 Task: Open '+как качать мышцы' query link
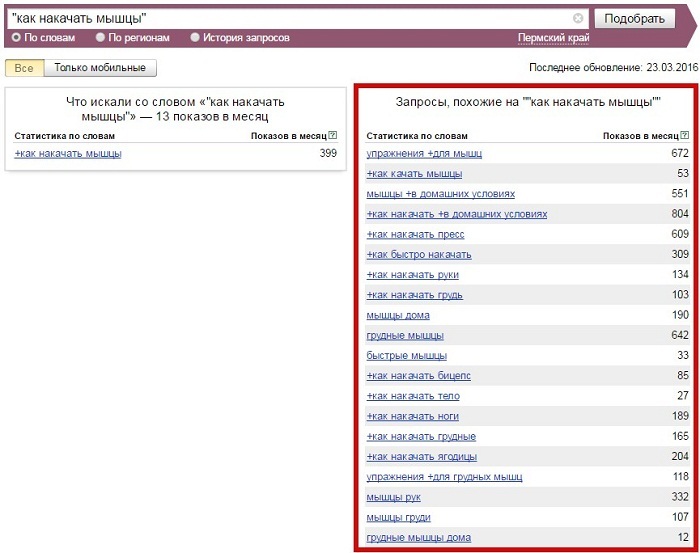414,174
